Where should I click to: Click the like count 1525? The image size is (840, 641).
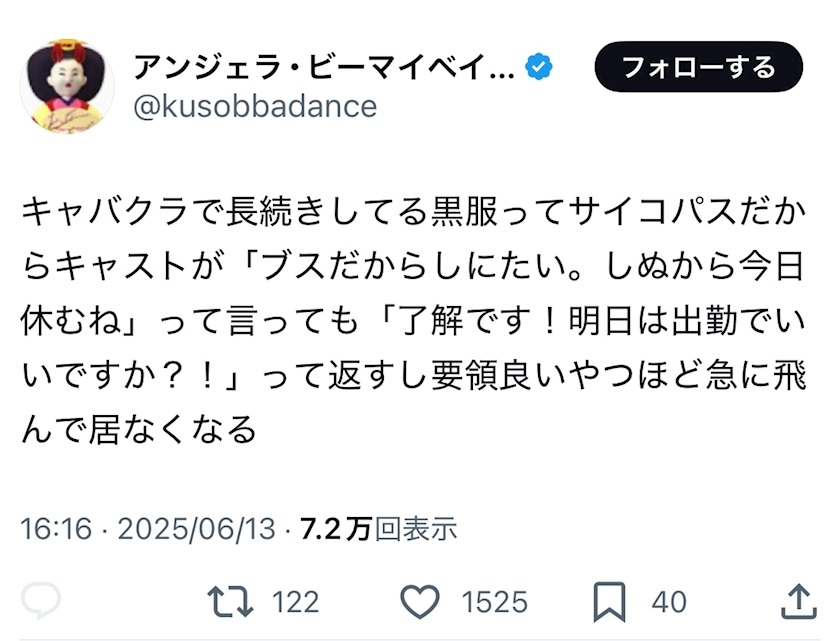pos(494,602)
